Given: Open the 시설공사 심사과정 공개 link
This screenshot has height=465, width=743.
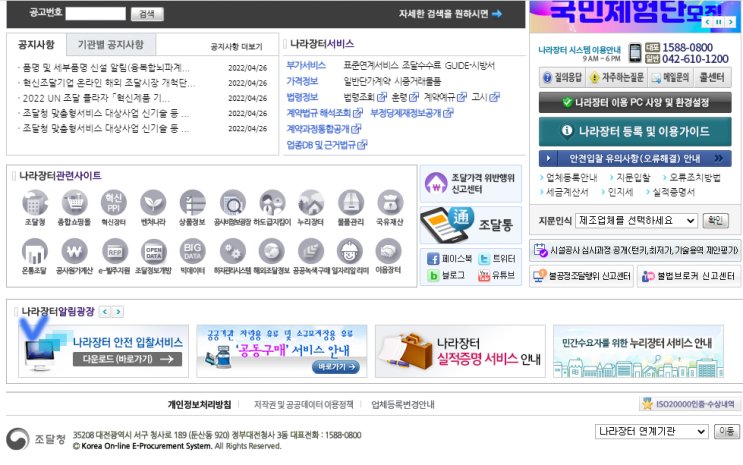Looking at the screenshot, I should [635, 250].
